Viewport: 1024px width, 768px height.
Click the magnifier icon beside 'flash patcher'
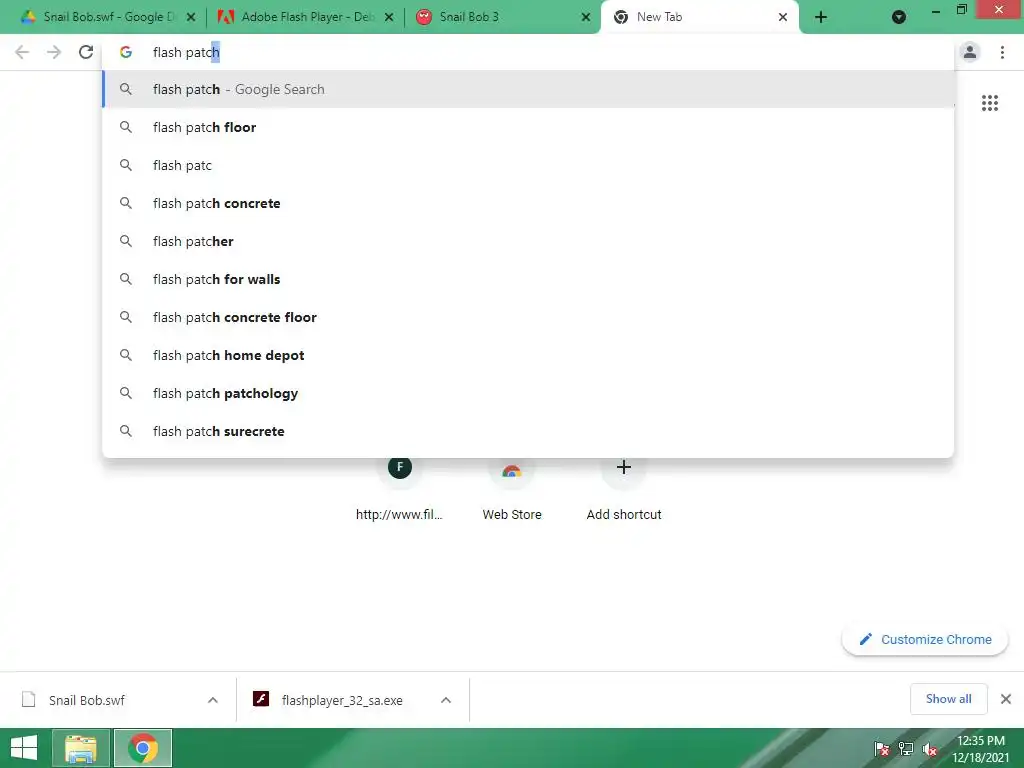click(126, 241)
